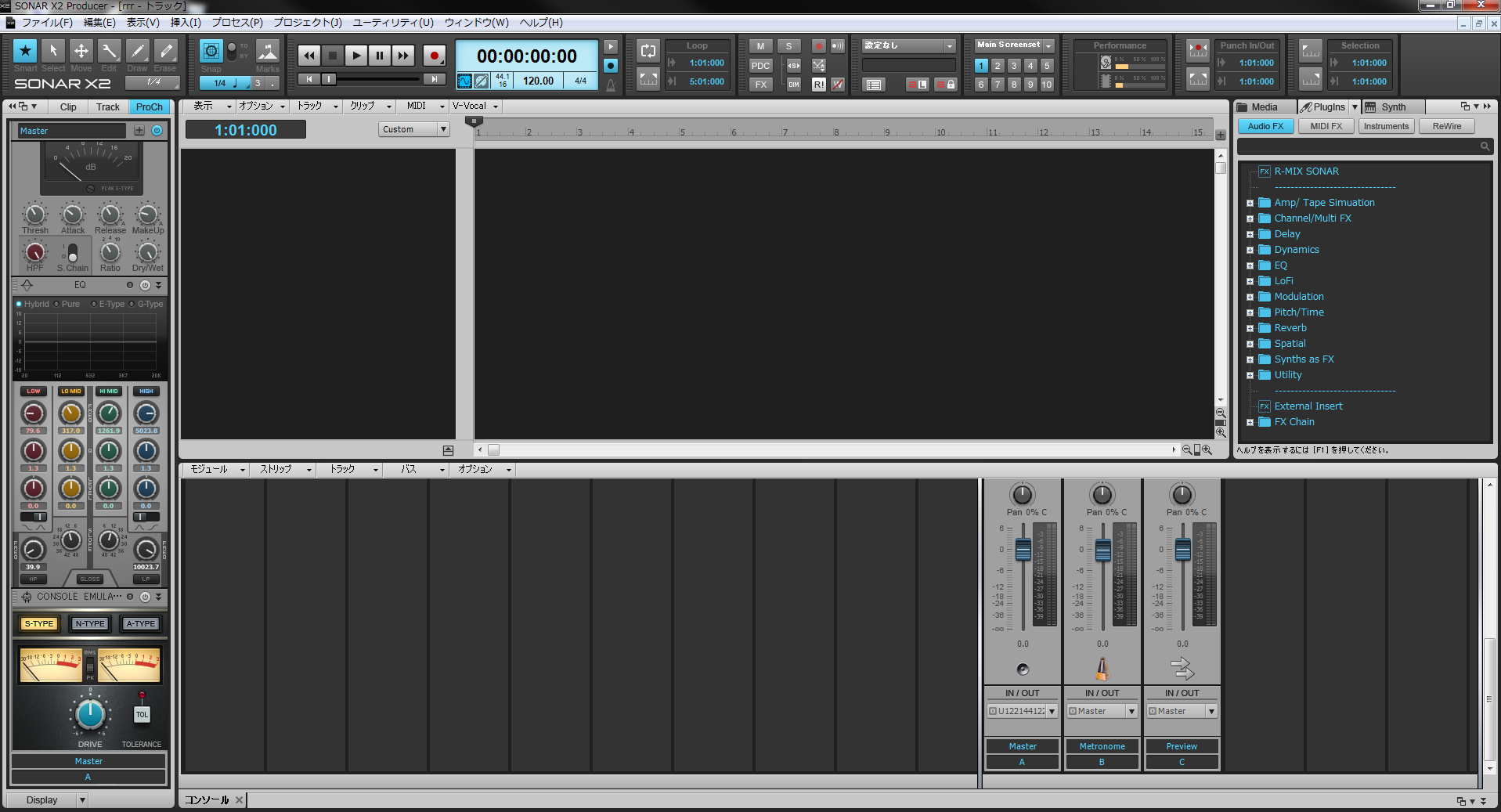Viewport: 1501px width, 812px height.
Task: Select R-MIX SONAR plugin
Action: tap(1306, 171)
